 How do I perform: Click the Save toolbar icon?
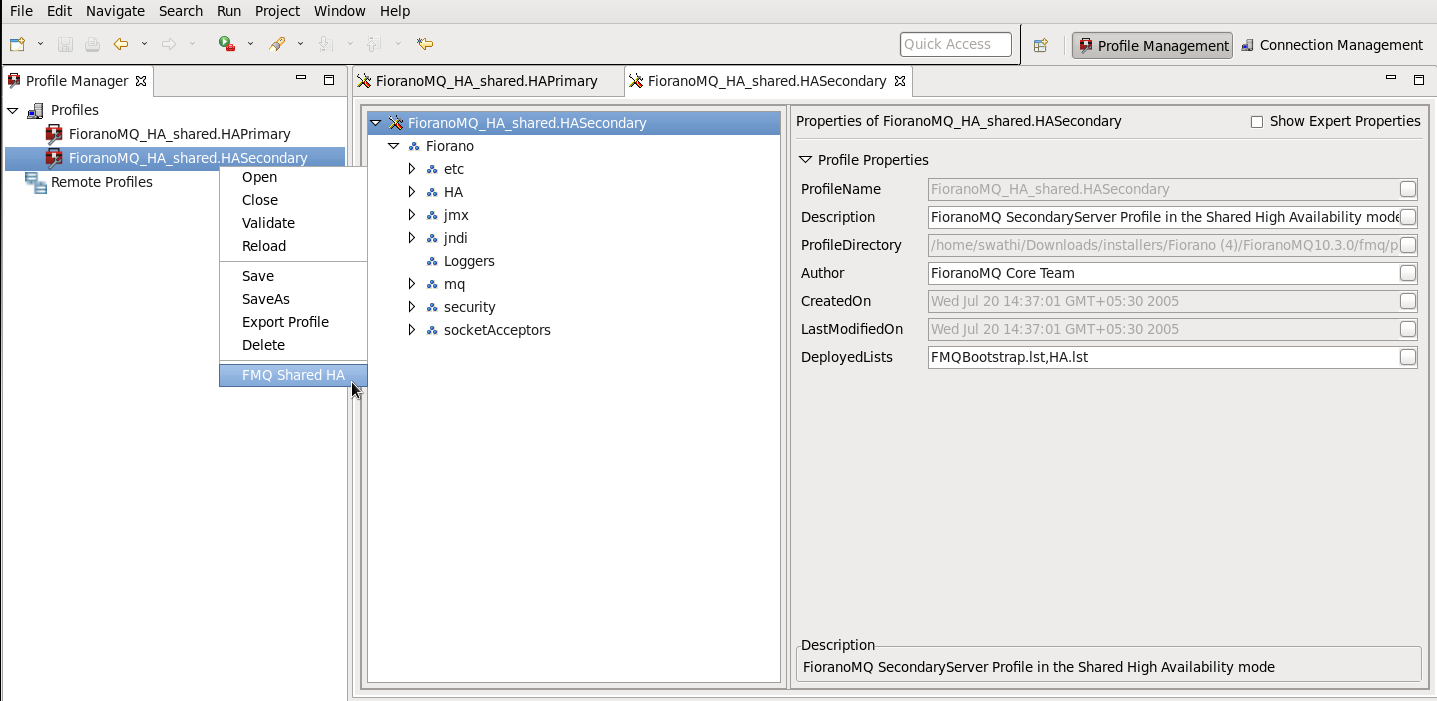coord(65,44)
